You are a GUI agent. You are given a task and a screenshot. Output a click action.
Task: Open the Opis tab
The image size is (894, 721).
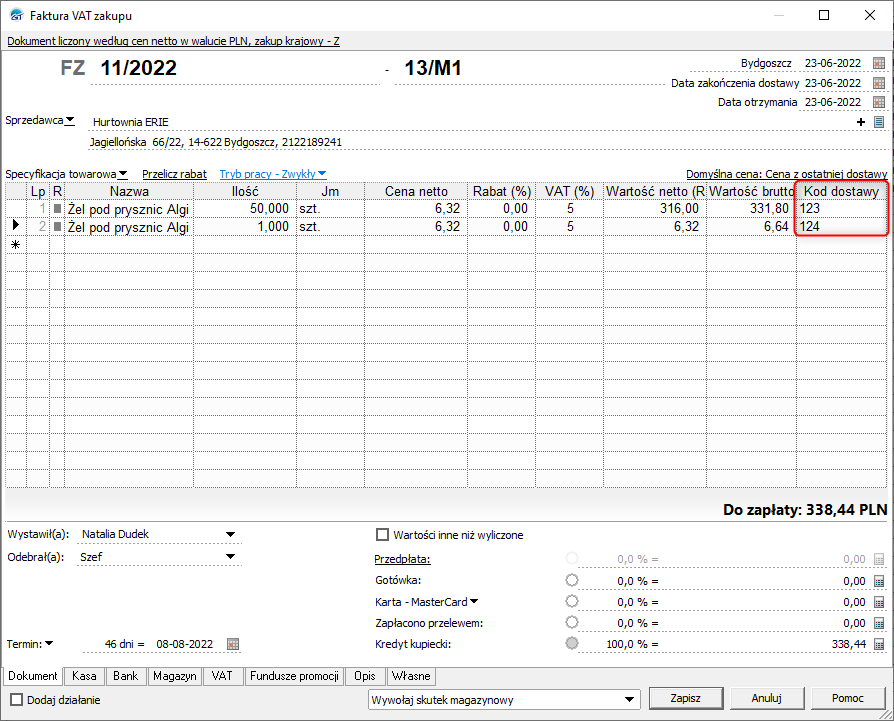pyautogui.click(x=365, y=676)
